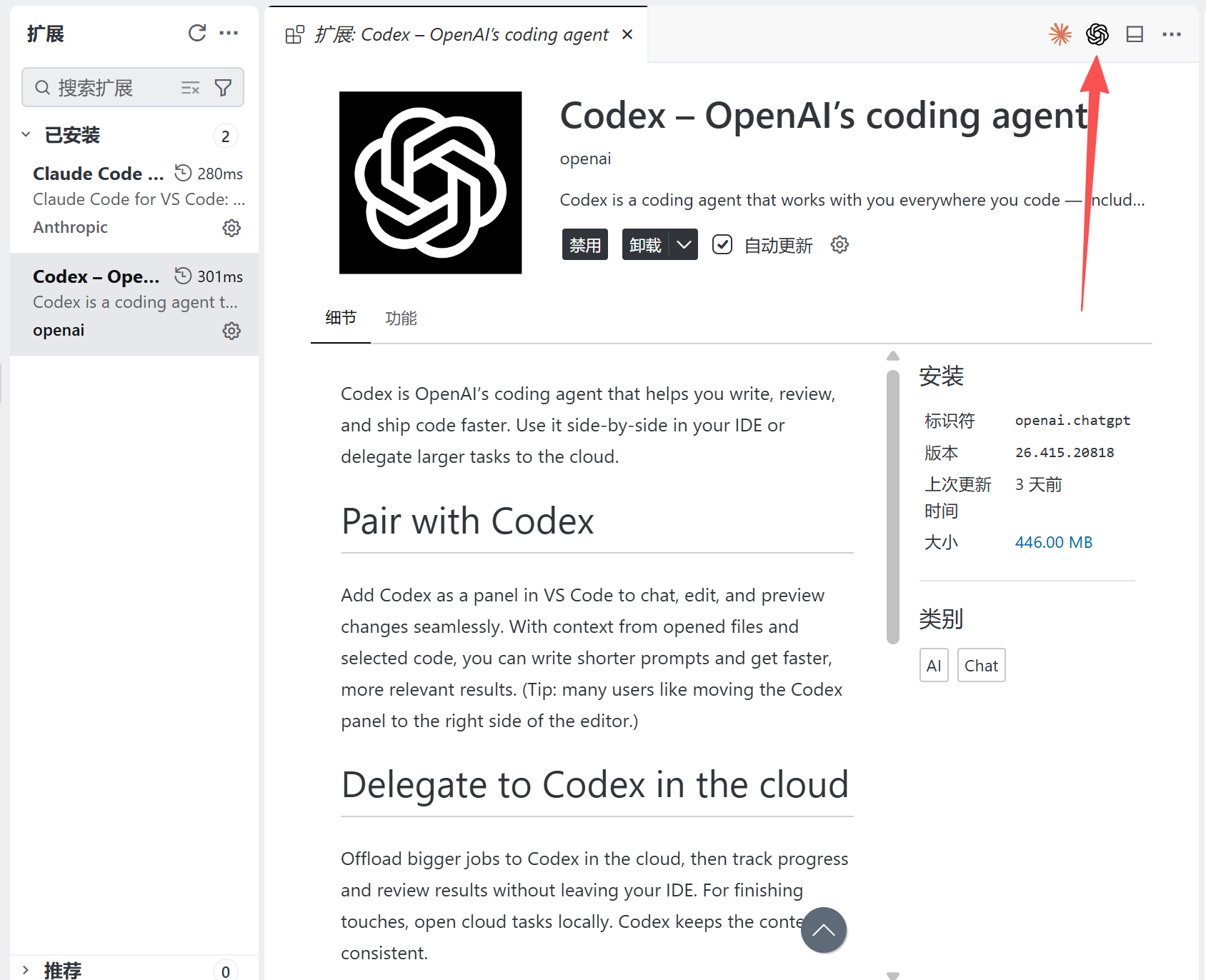Click the 446.00 MB size link
Viewport: 1206px width, 980px height.
1054,542
